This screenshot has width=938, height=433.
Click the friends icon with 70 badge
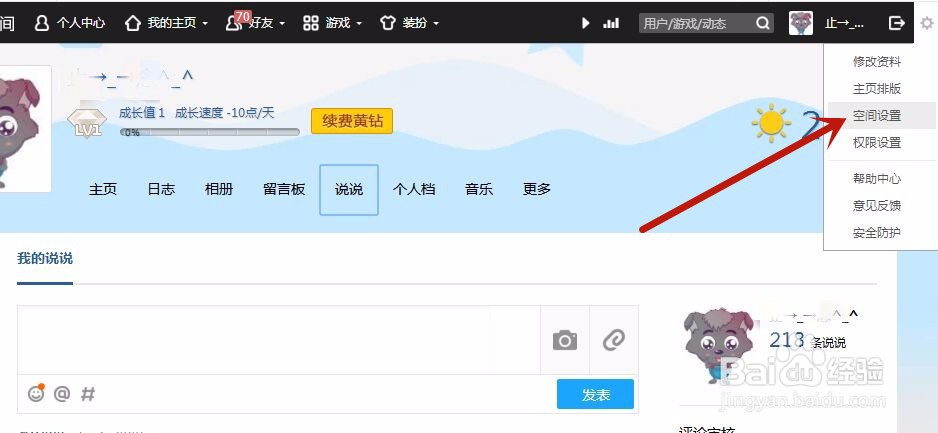click(x=234, y=23)
